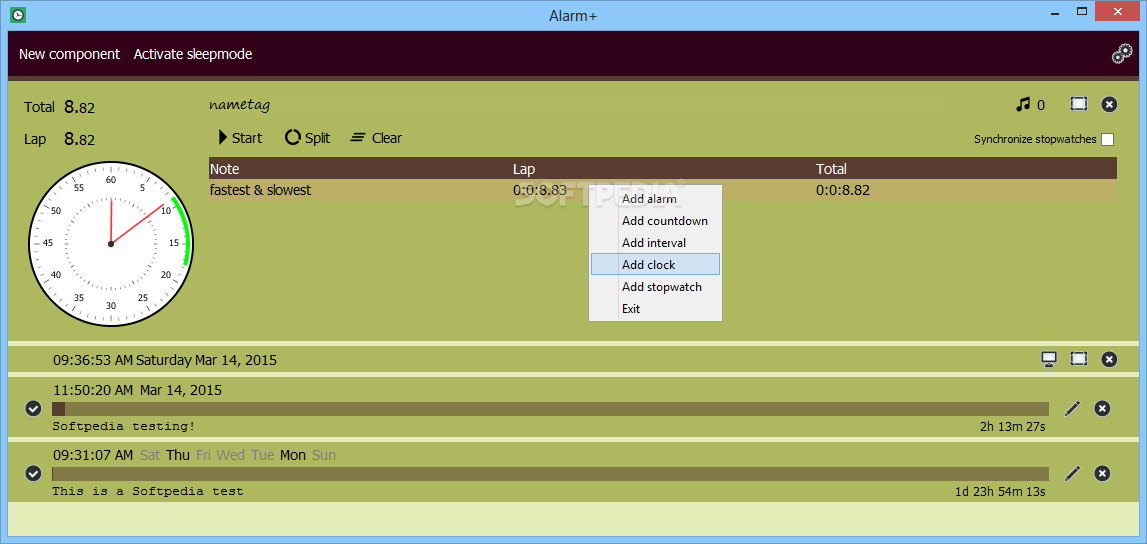Click remaining time 1d 23h 54m 13s
Viewport: 1147px width, 544px height.
1000,491
